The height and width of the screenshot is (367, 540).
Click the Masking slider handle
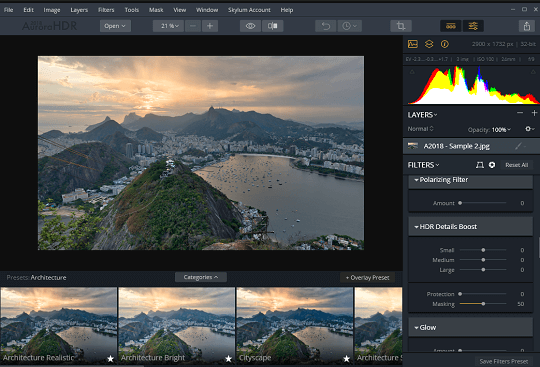click(x=483, y=304)
